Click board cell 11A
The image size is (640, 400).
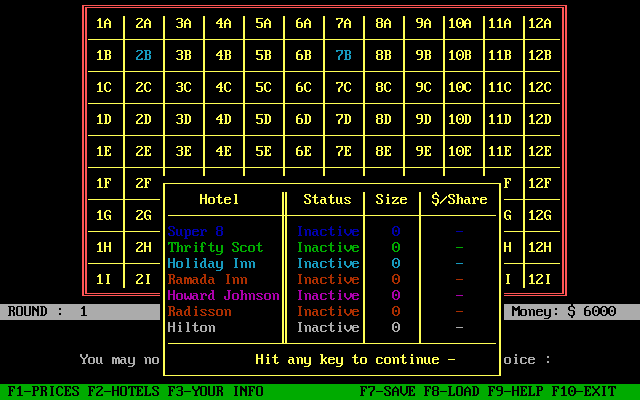(500, 23)
